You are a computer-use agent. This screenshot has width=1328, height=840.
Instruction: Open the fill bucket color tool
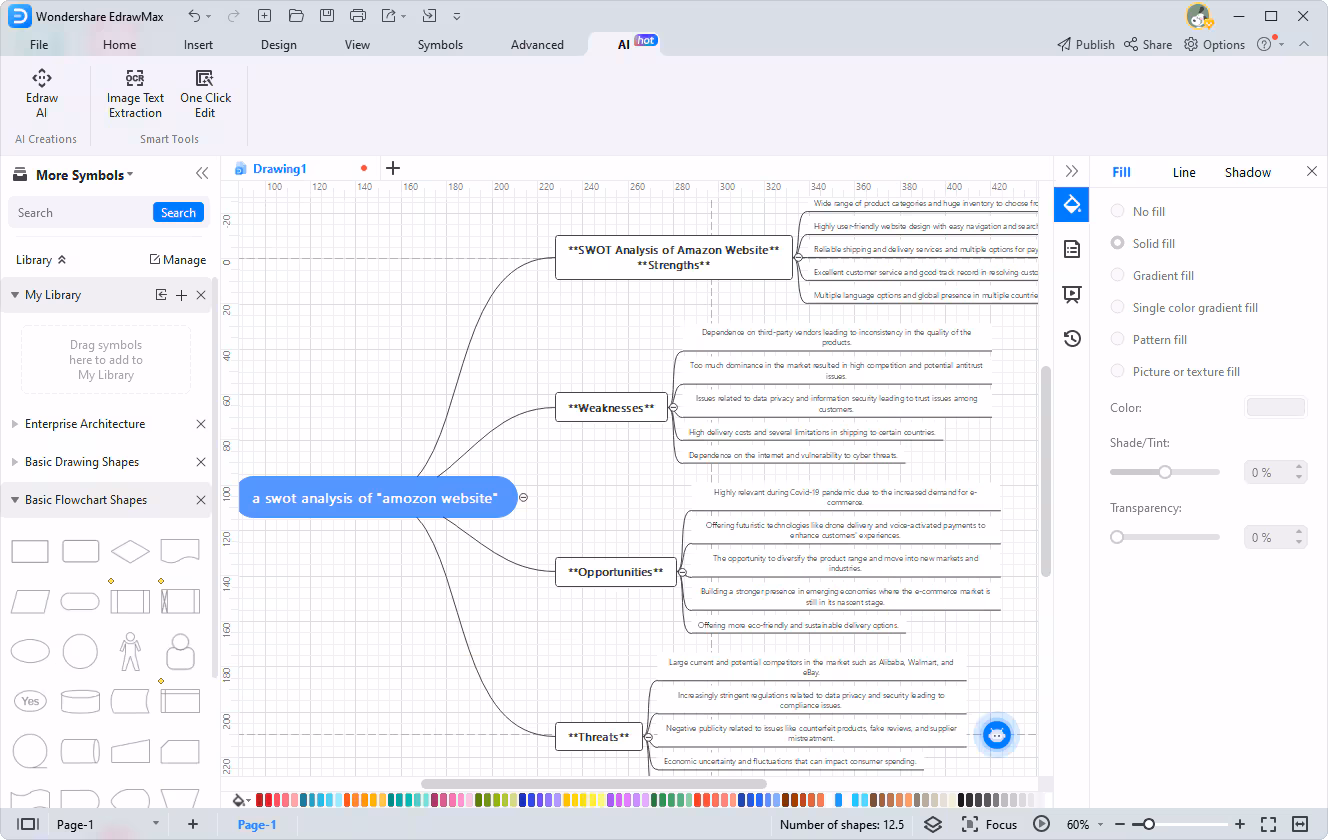(x=239, y=800)
